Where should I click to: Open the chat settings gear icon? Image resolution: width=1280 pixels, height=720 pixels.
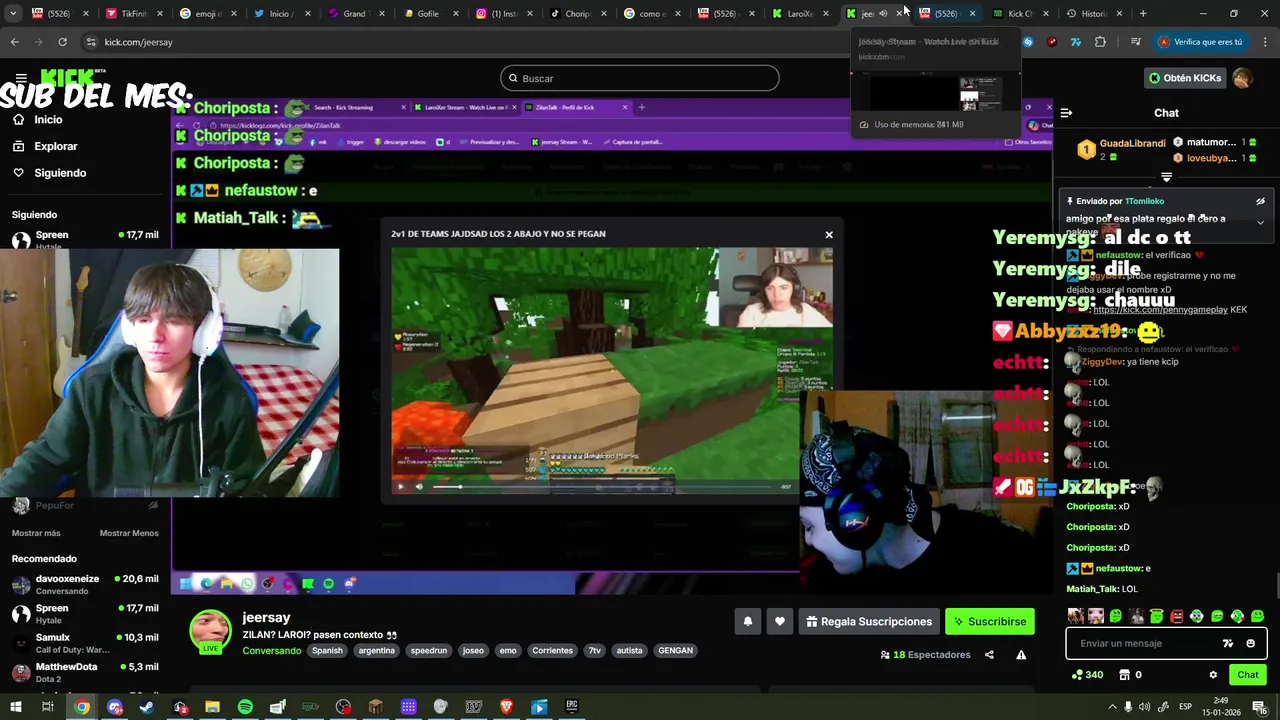tap(1213, 675)
